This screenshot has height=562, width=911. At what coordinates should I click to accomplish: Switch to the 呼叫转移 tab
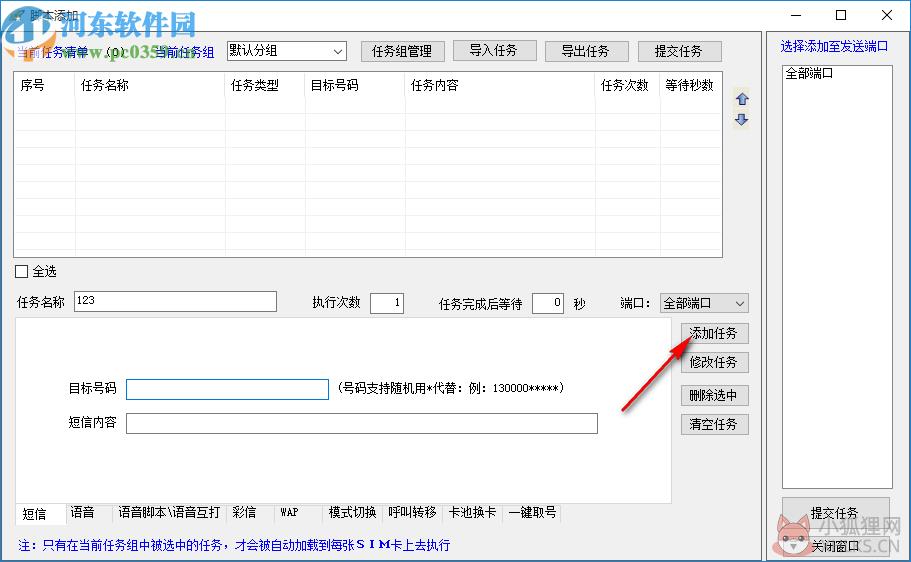[413, 512]
